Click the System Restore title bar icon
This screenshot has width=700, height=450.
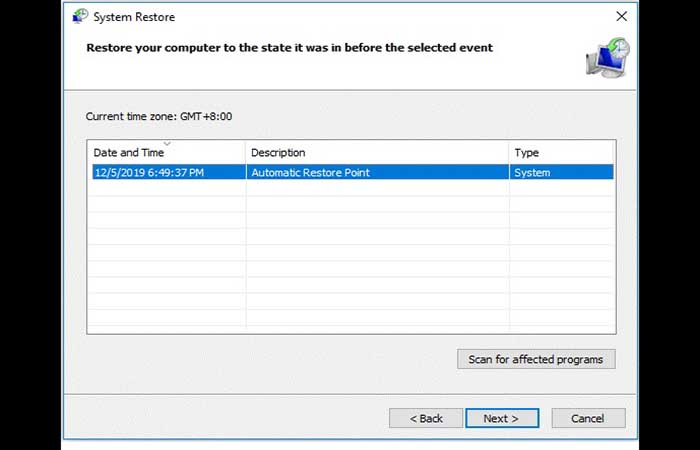(80, 17)
